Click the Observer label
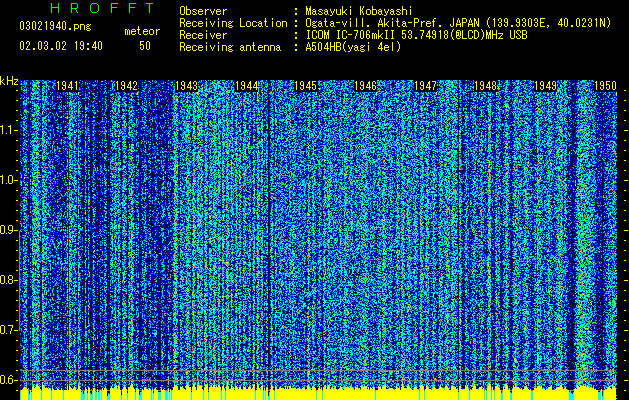629x400 pixels. (203, 11)
